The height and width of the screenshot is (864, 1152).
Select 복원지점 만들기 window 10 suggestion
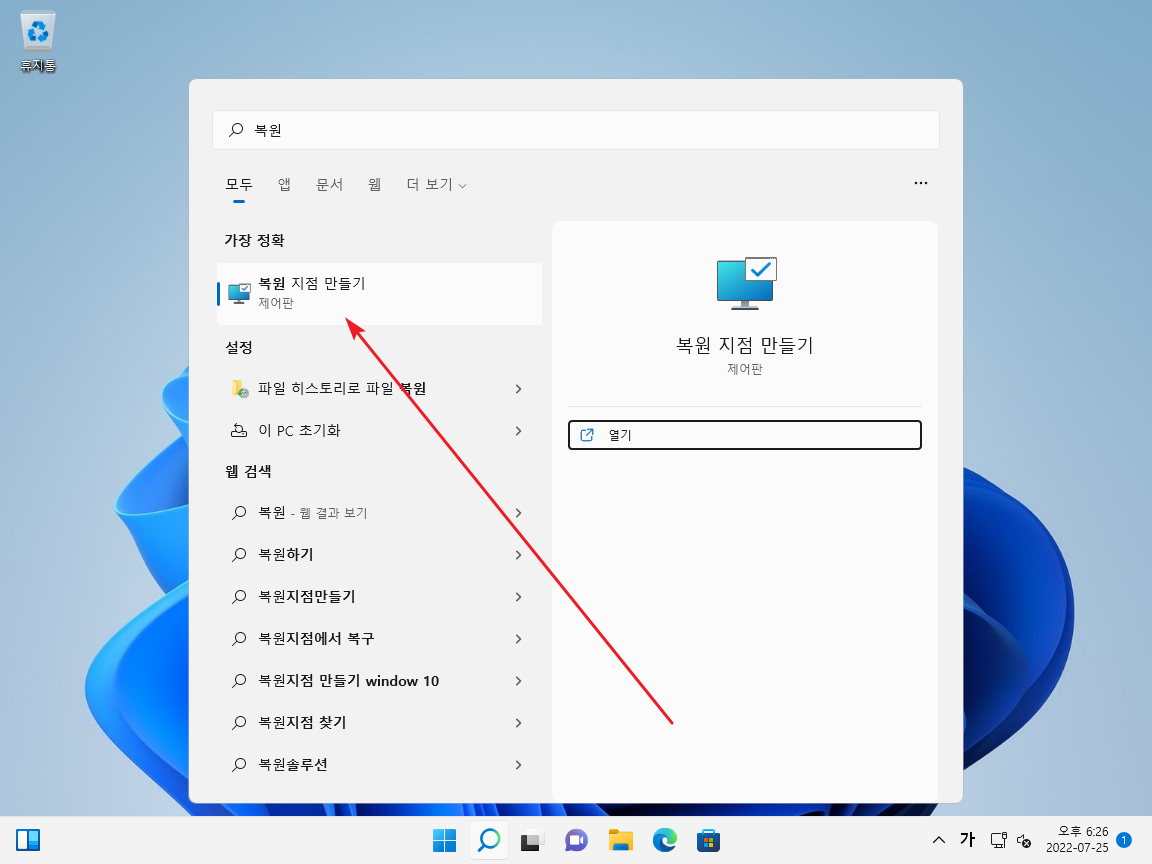379,681
